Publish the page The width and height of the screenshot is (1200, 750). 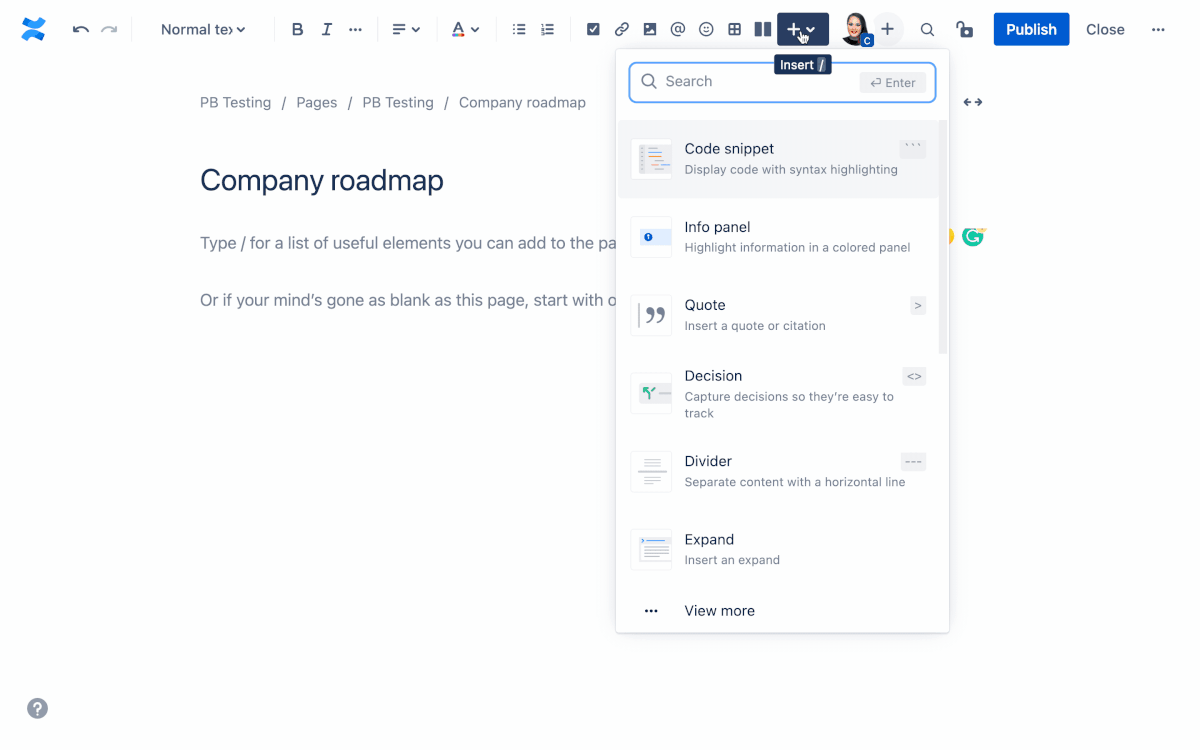(1031, 30)
